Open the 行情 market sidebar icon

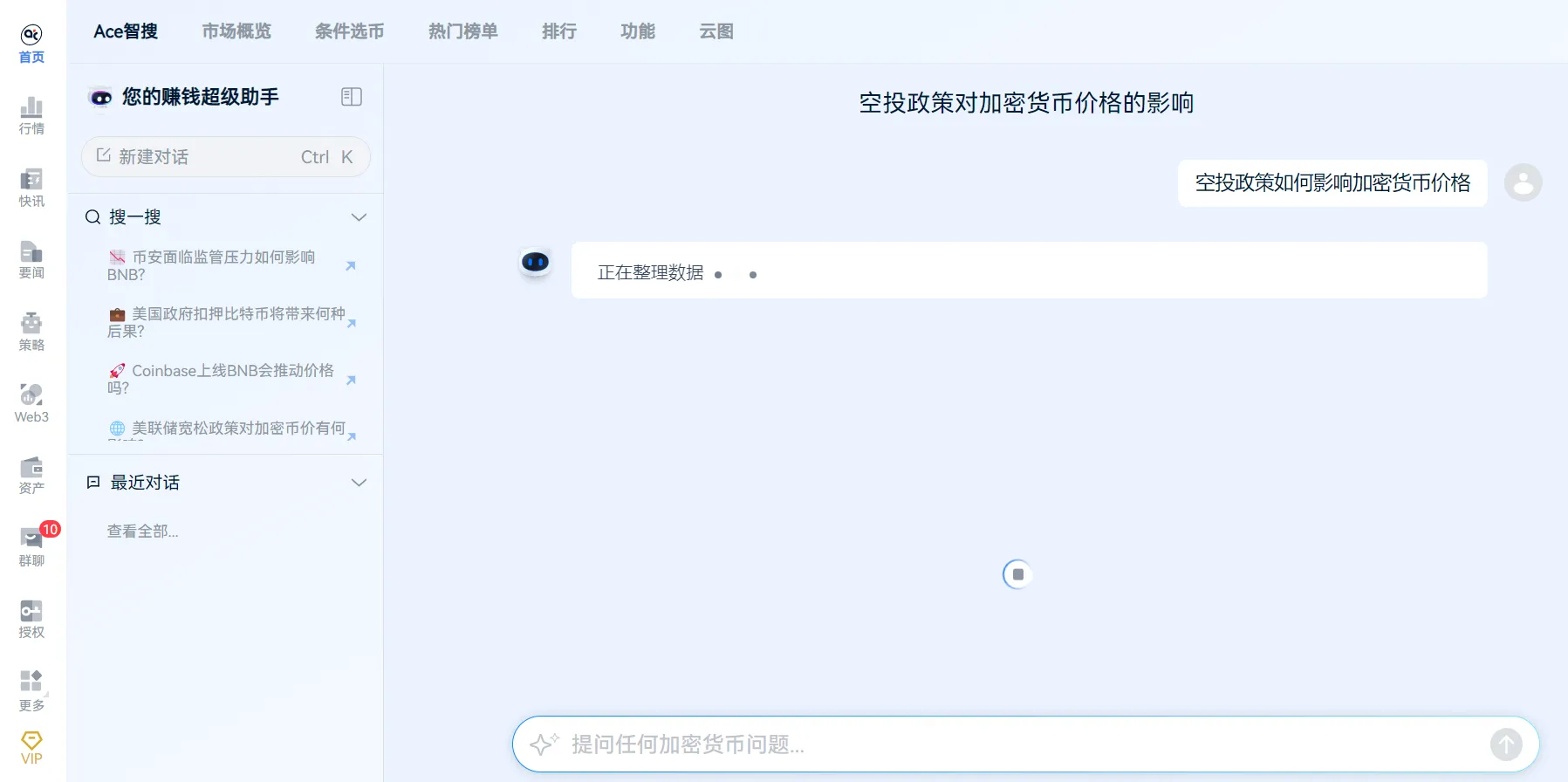click(31, 115)
